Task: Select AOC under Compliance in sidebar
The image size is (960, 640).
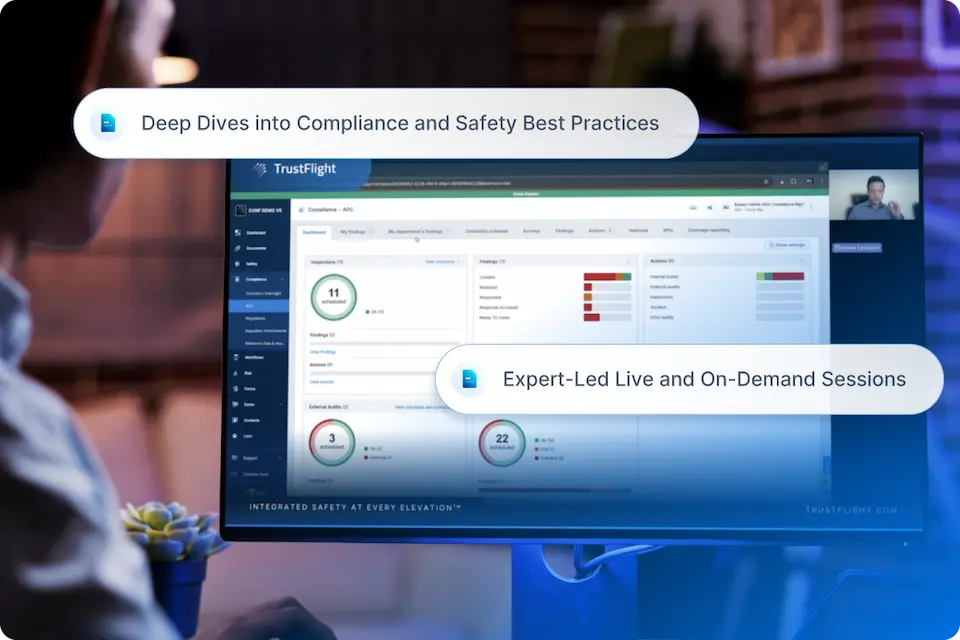Action: point(250,306)
